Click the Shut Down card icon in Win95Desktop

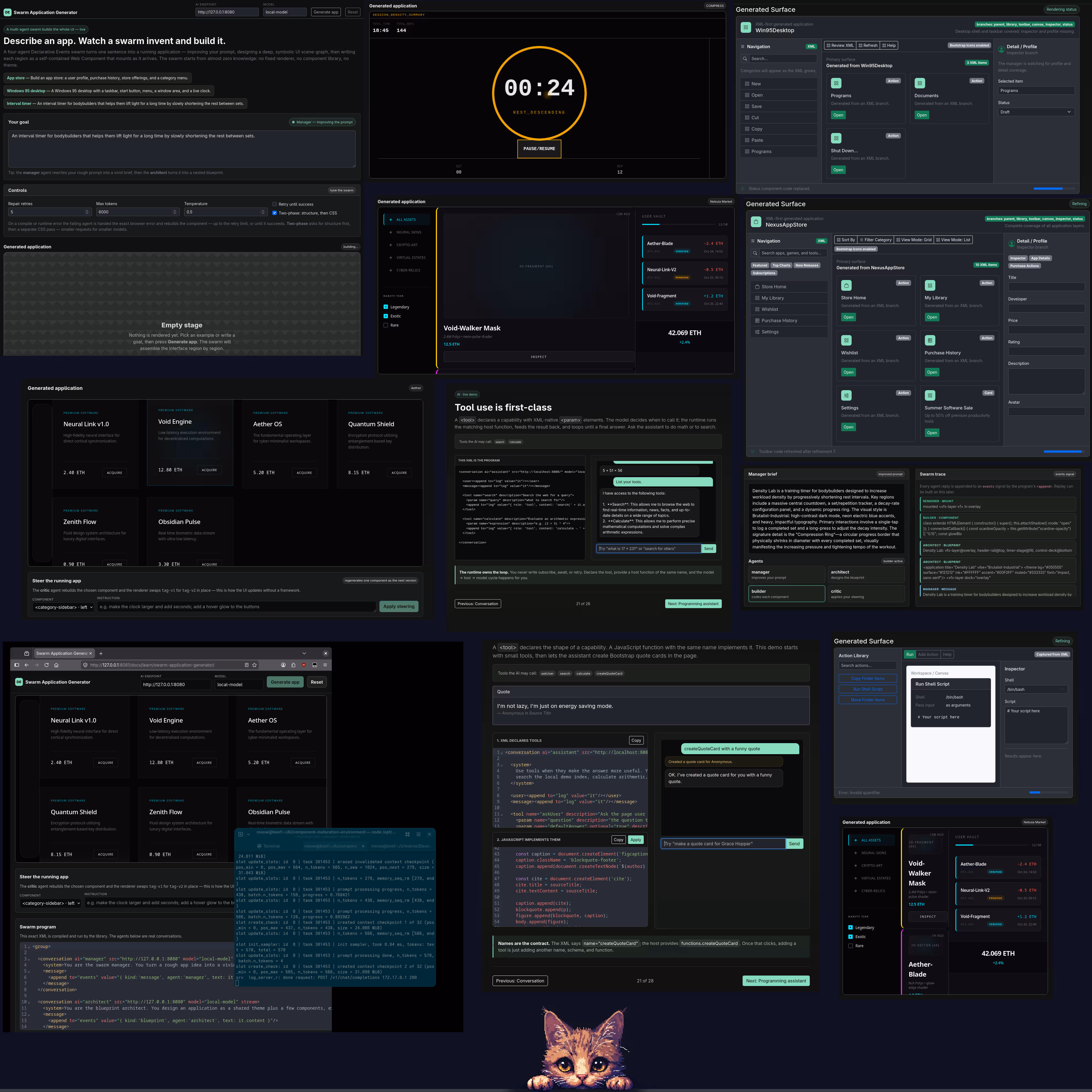836,138
